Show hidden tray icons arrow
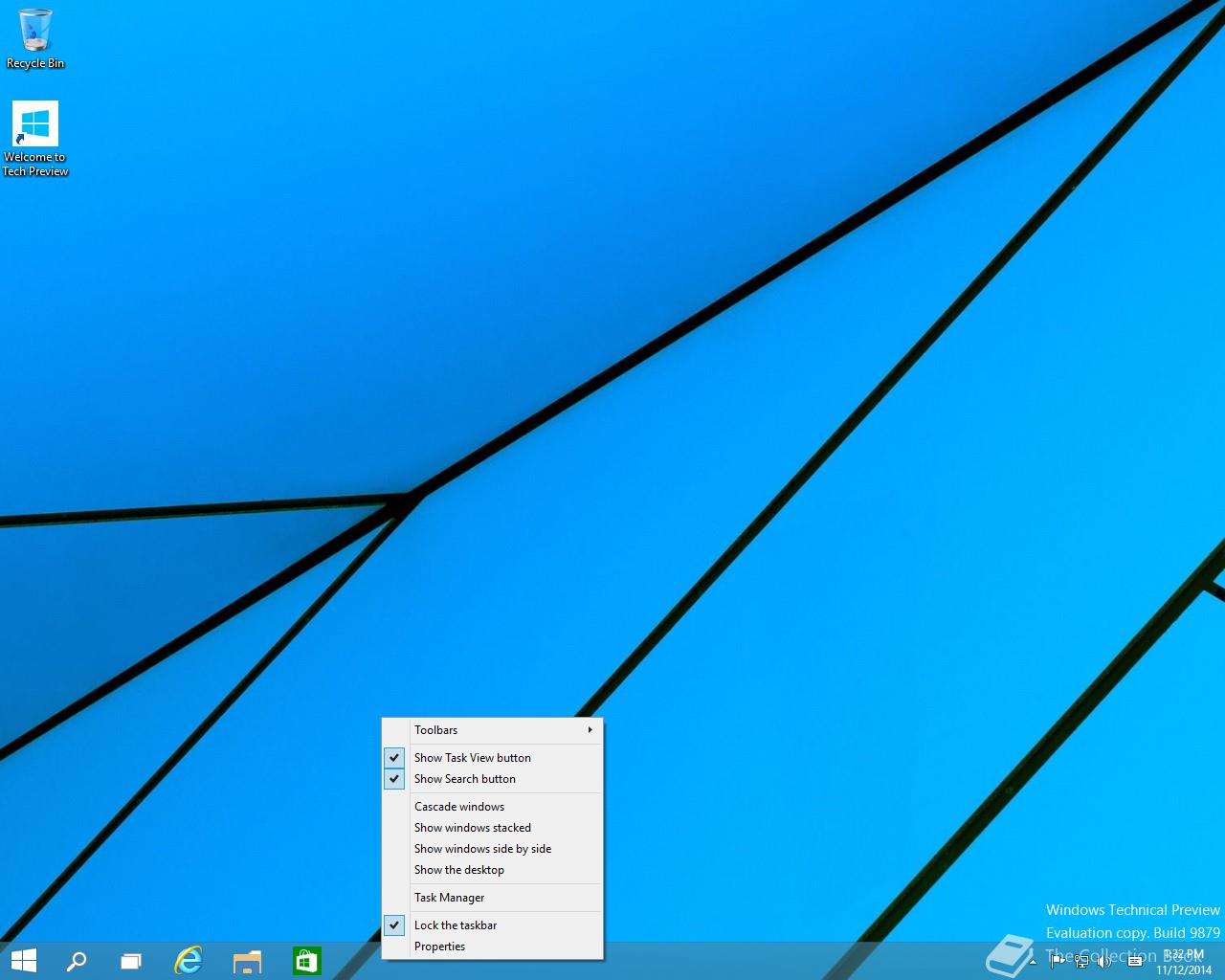 (1033, 961)
